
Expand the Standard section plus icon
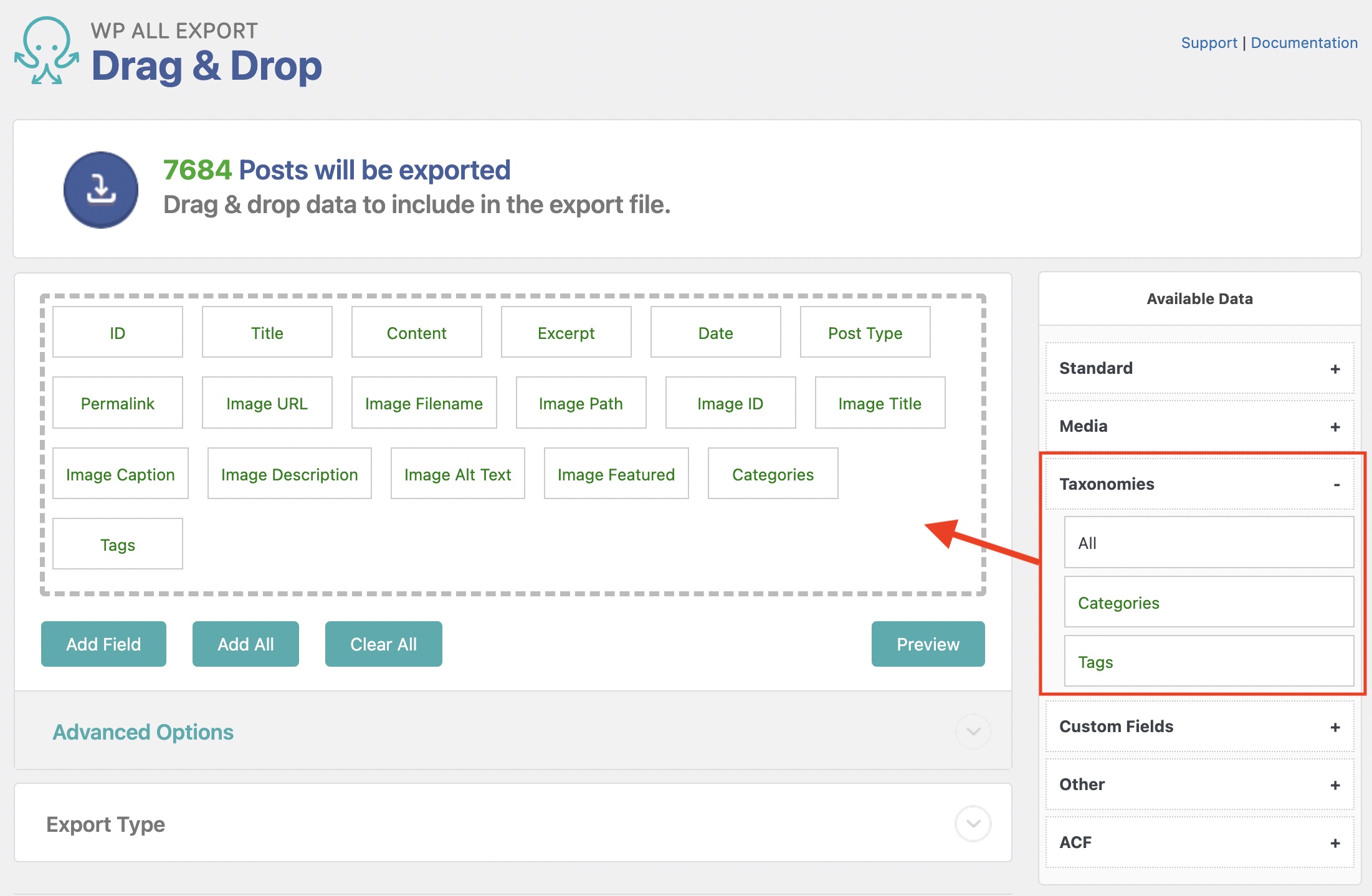pos(1335,369)
